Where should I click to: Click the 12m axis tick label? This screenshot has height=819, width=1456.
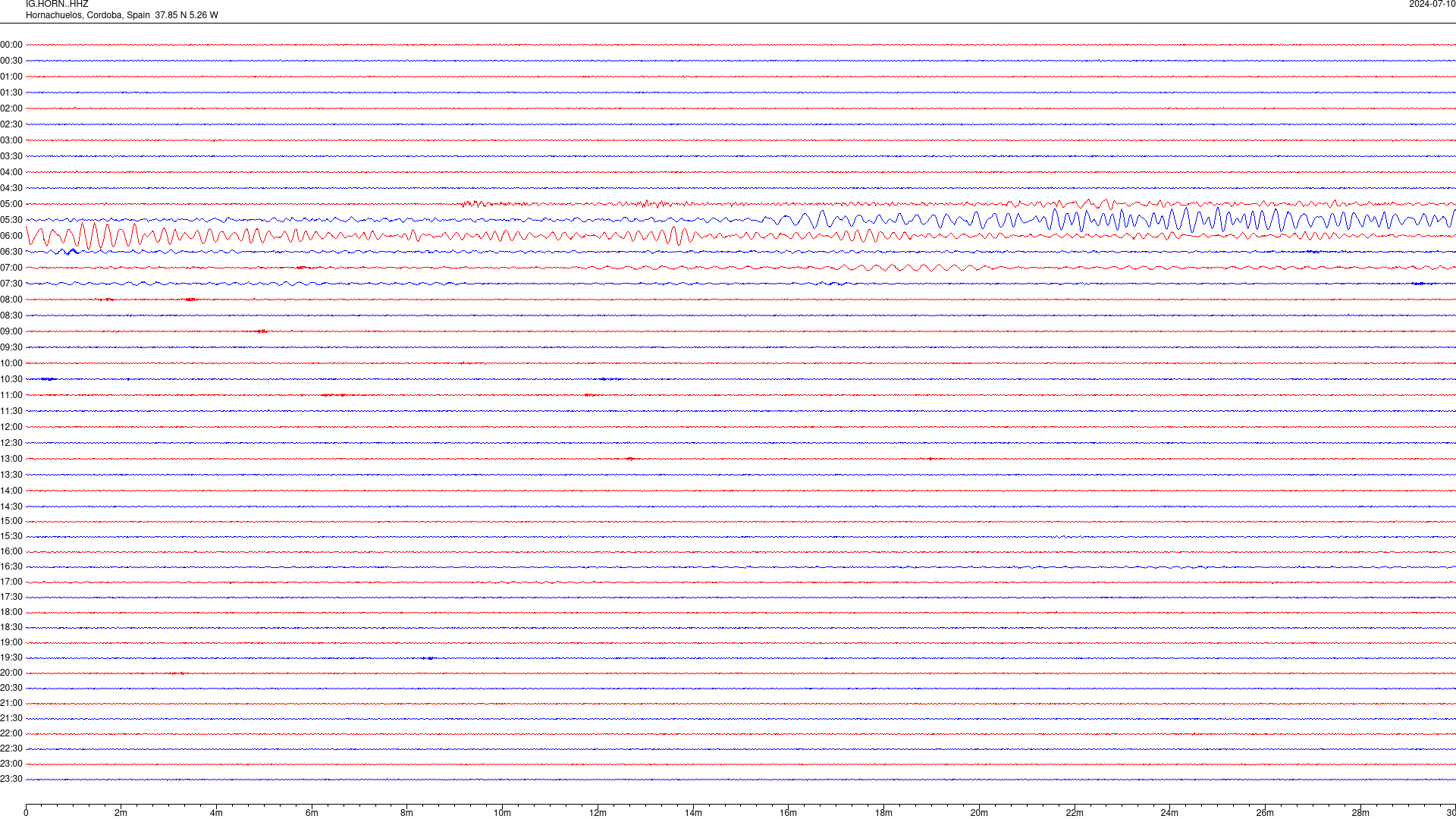click(x=598, y=813)
